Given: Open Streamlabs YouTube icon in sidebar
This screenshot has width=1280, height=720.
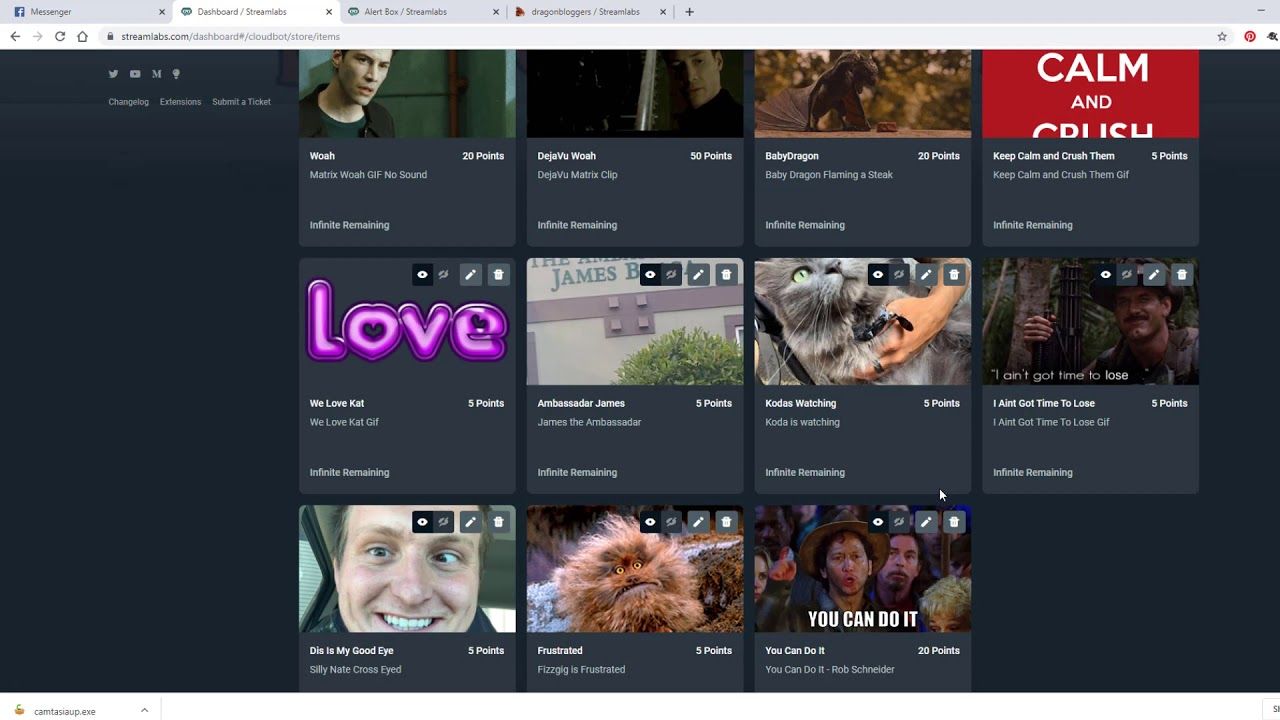Looking at the screenshot, I should point(135,74).
